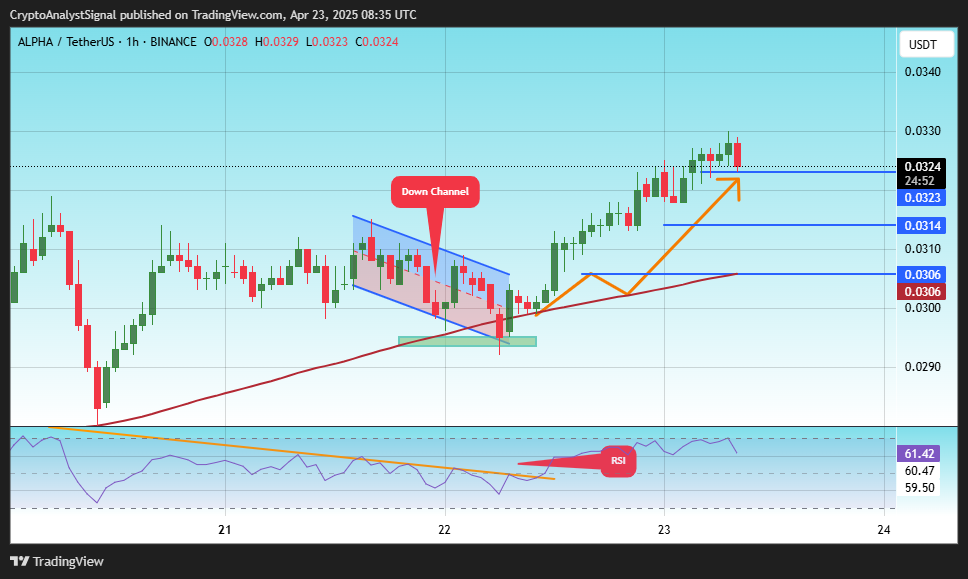Click date 21 on time axis
968x579 pixels.
coord(225,530)
